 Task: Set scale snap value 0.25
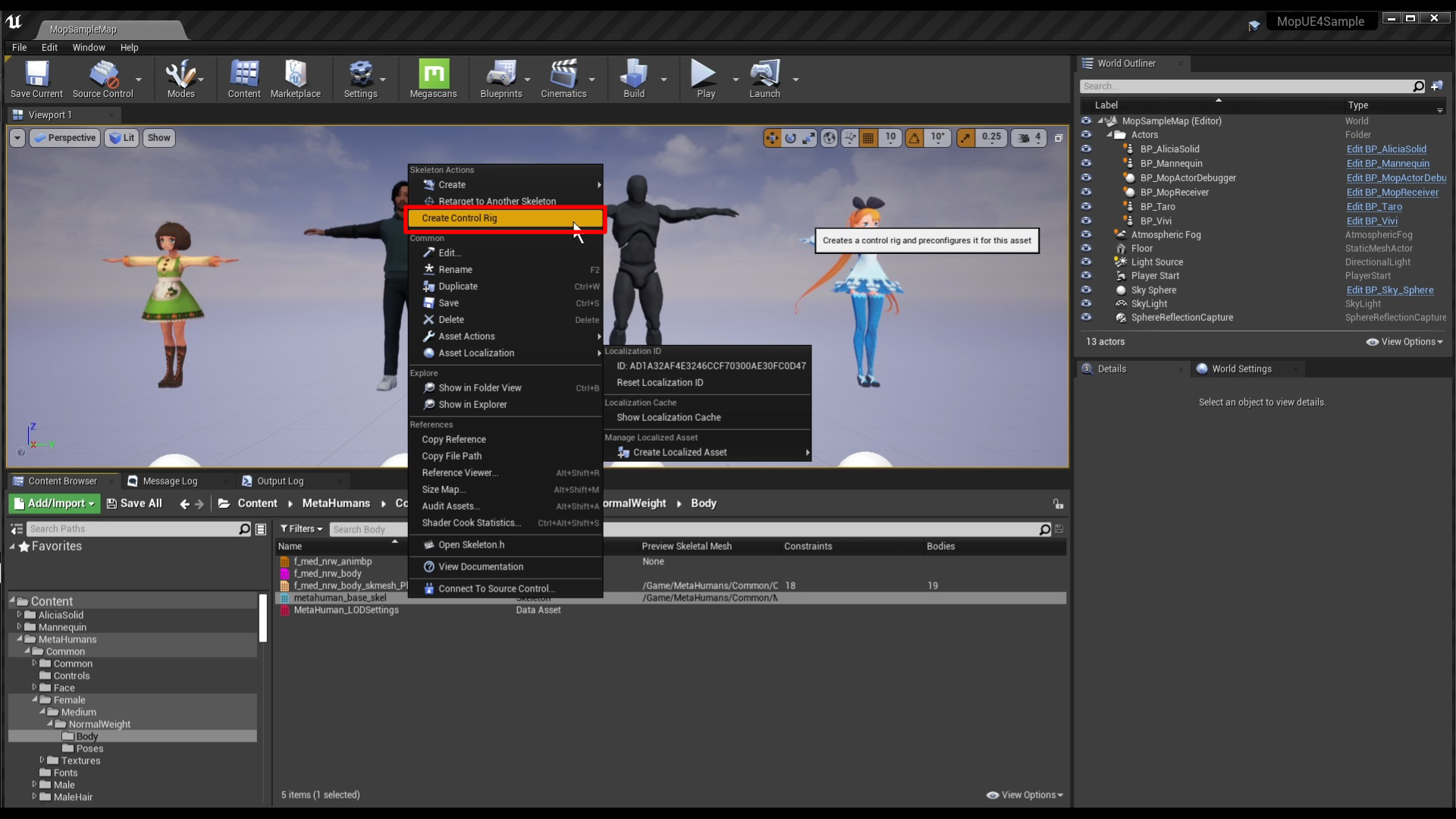991,138
